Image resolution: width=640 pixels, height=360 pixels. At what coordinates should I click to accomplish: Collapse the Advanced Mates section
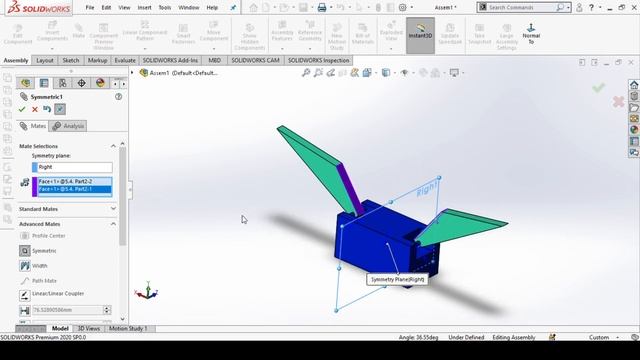(x=113, y=224)
